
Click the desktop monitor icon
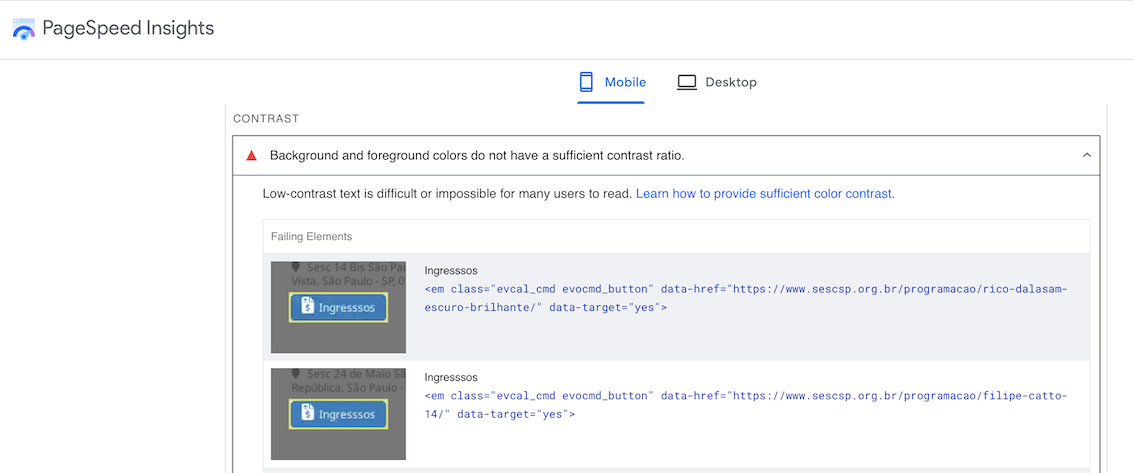click(x=686, y=82)
